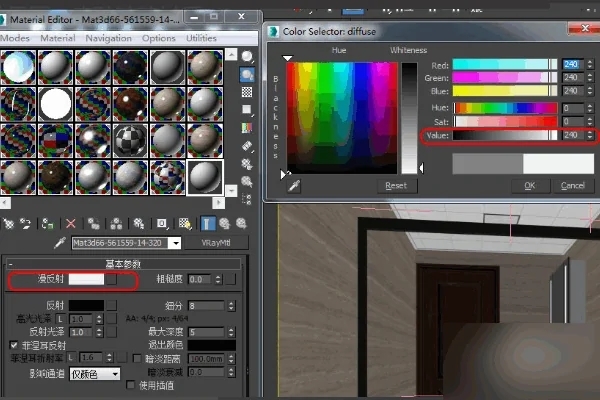The height and width of the screenshot is (400, 600).
Task: Click the 细分 spinner arrows
Action: (231, 306)
